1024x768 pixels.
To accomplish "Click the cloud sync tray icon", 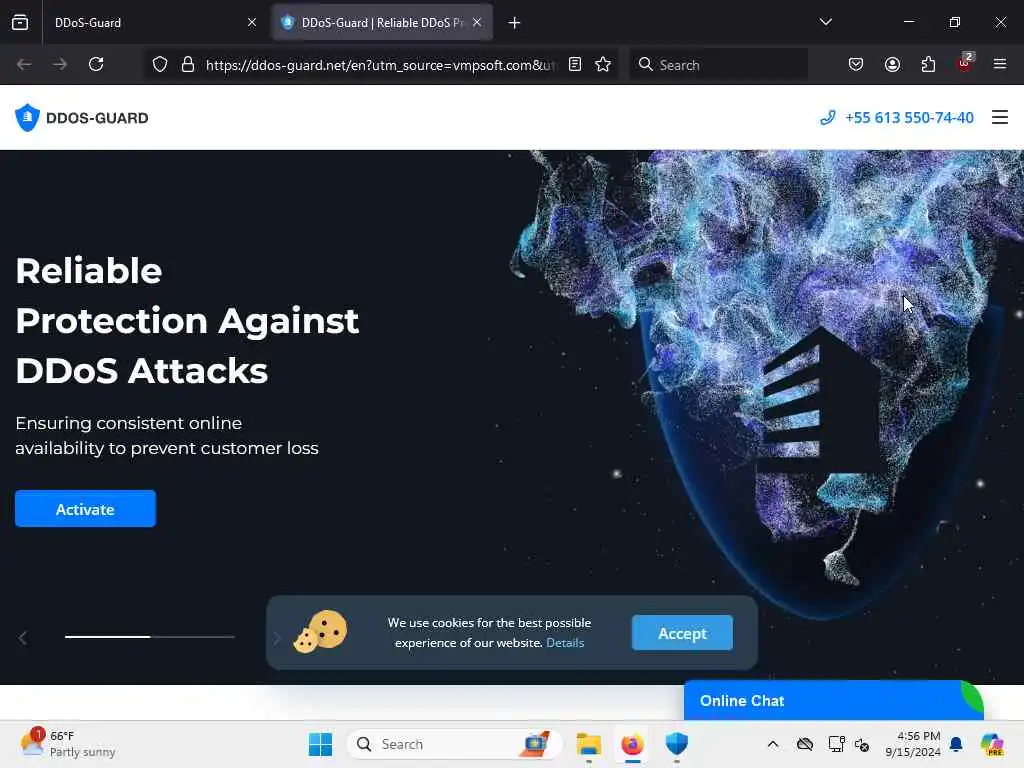I will click(x=805, y=744).
